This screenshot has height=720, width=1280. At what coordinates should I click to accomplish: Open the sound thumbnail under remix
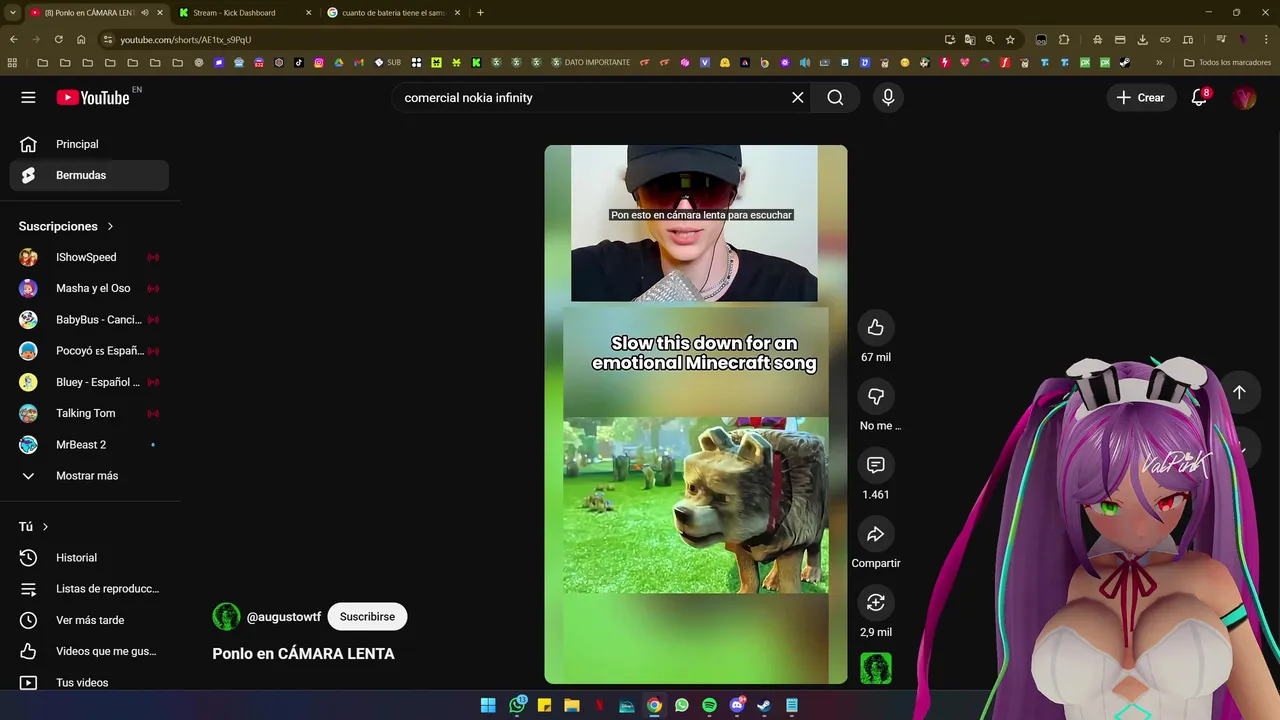coord(876,668)
